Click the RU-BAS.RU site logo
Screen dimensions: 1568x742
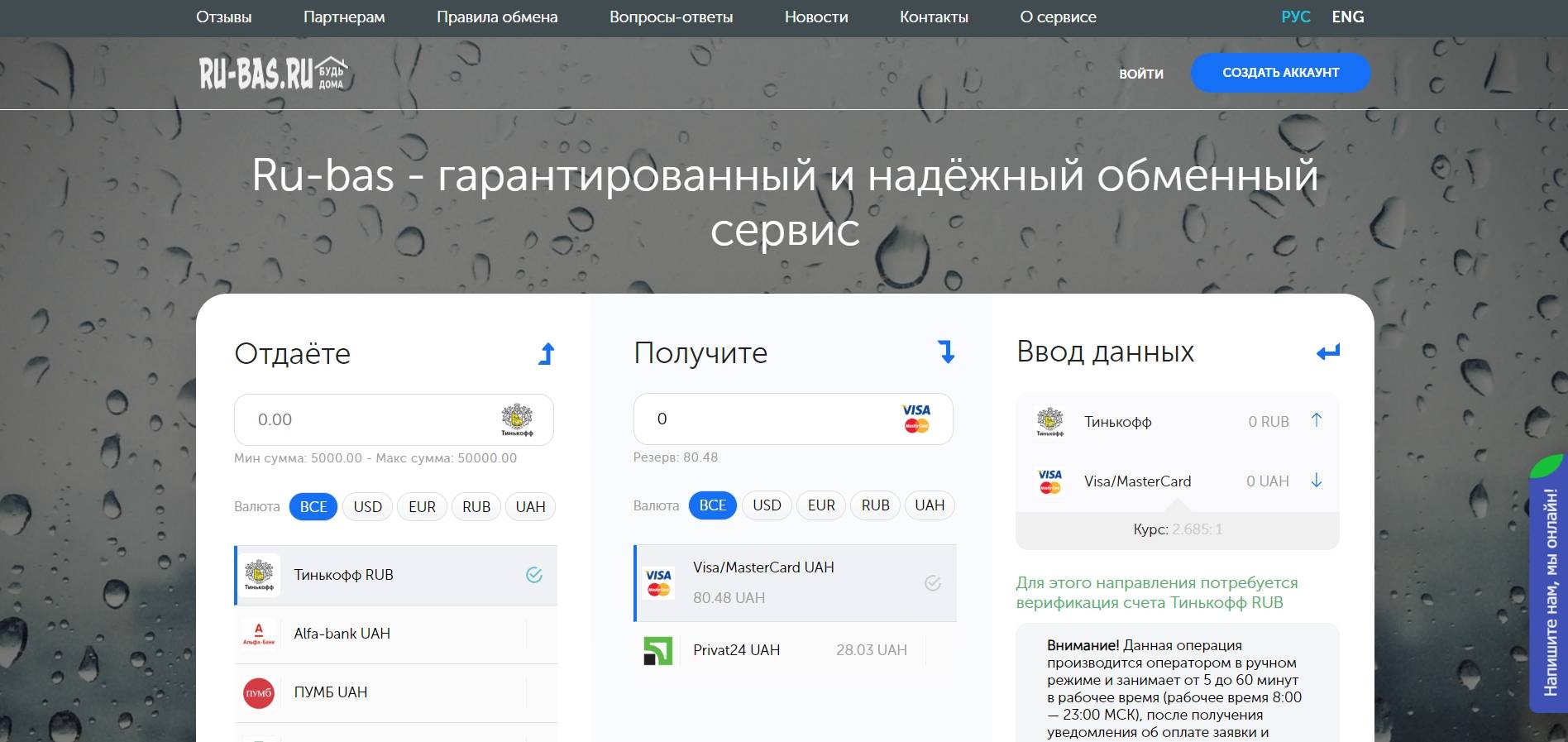274,74
